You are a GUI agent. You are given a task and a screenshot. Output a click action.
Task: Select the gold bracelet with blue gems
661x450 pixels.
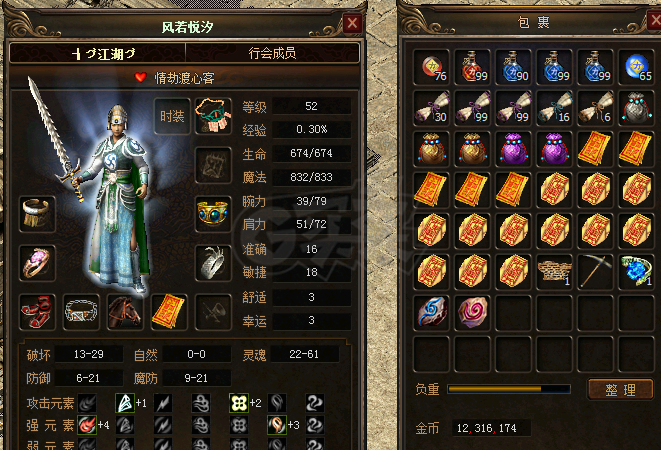[x=213, y=213]
